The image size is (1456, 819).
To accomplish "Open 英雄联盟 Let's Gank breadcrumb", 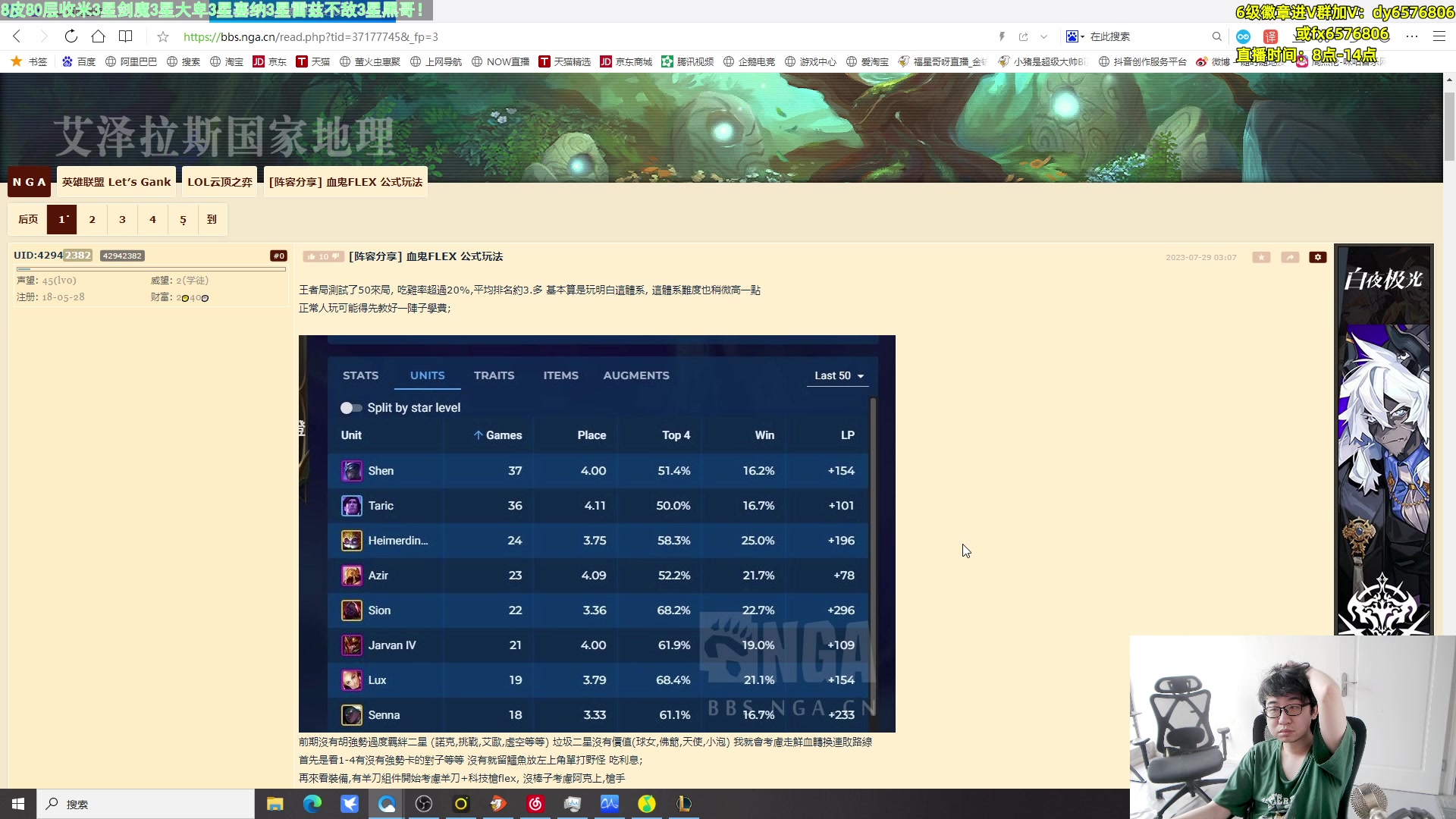I will click(x=116, y=182).
